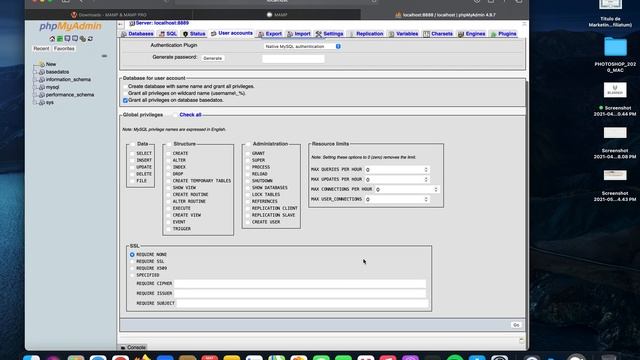Click the phpMyAdmin logo
The height and width of the screenshot is (360, 640).
click(70, 27)
